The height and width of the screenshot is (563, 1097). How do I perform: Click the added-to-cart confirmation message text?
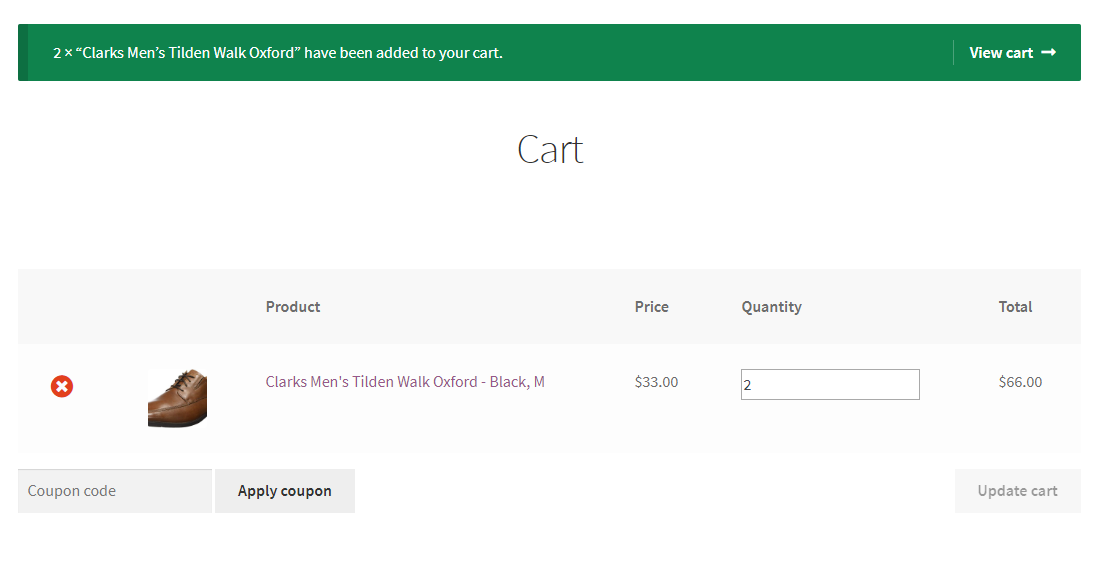tap(278, 53)
